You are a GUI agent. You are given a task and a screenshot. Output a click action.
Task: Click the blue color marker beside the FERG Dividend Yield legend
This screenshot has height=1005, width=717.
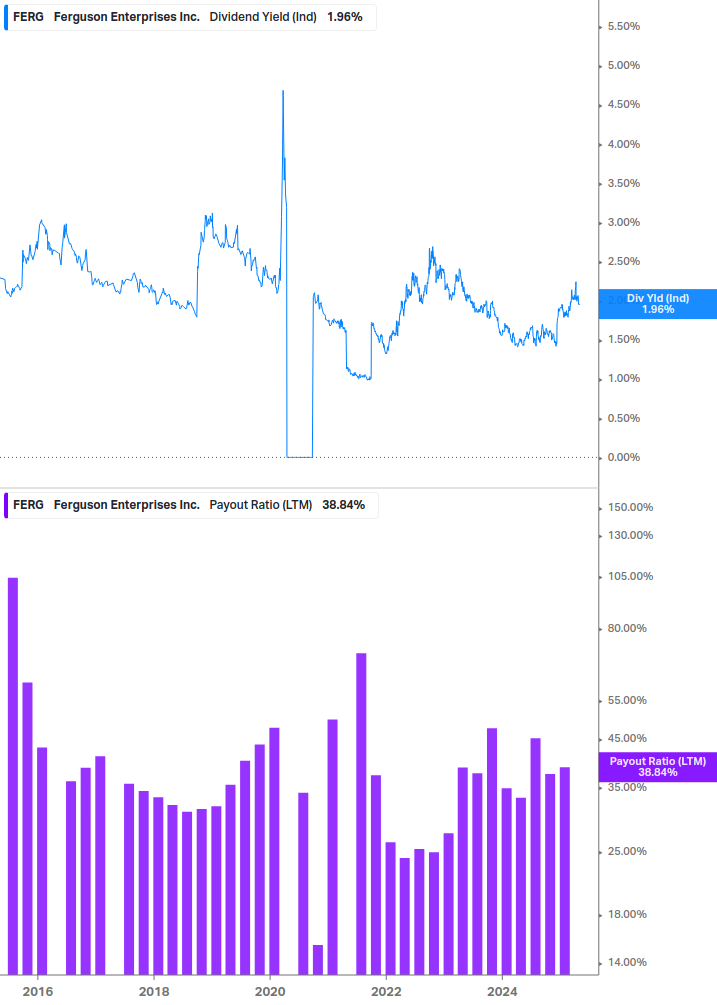click(6, 17)
